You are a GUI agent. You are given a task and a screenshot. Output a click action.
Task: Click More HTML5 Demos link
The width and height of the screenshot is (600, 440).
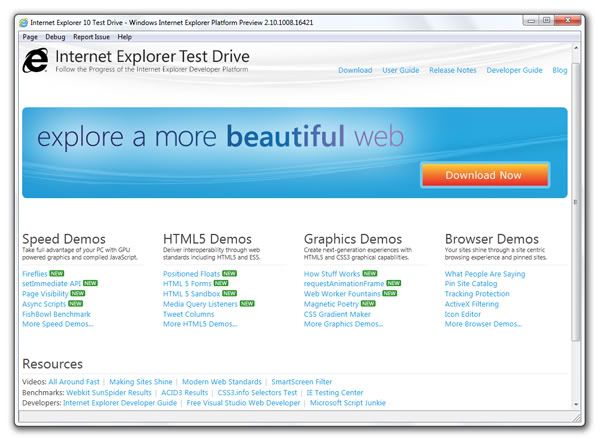point(200,324)
